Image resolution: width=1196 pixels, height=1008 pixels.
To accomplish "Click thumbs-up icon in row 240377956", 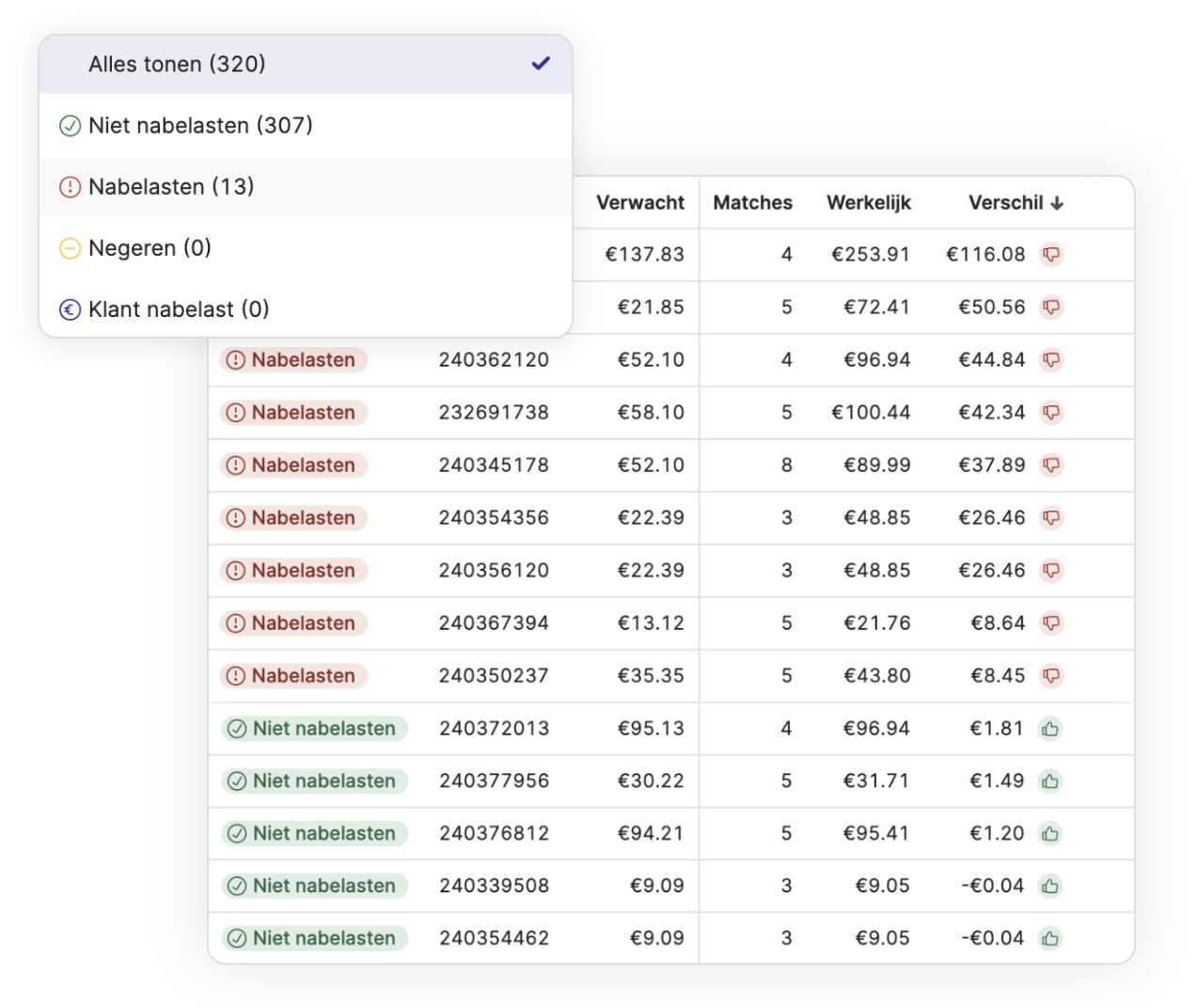I will click(x=1050, y=780).
